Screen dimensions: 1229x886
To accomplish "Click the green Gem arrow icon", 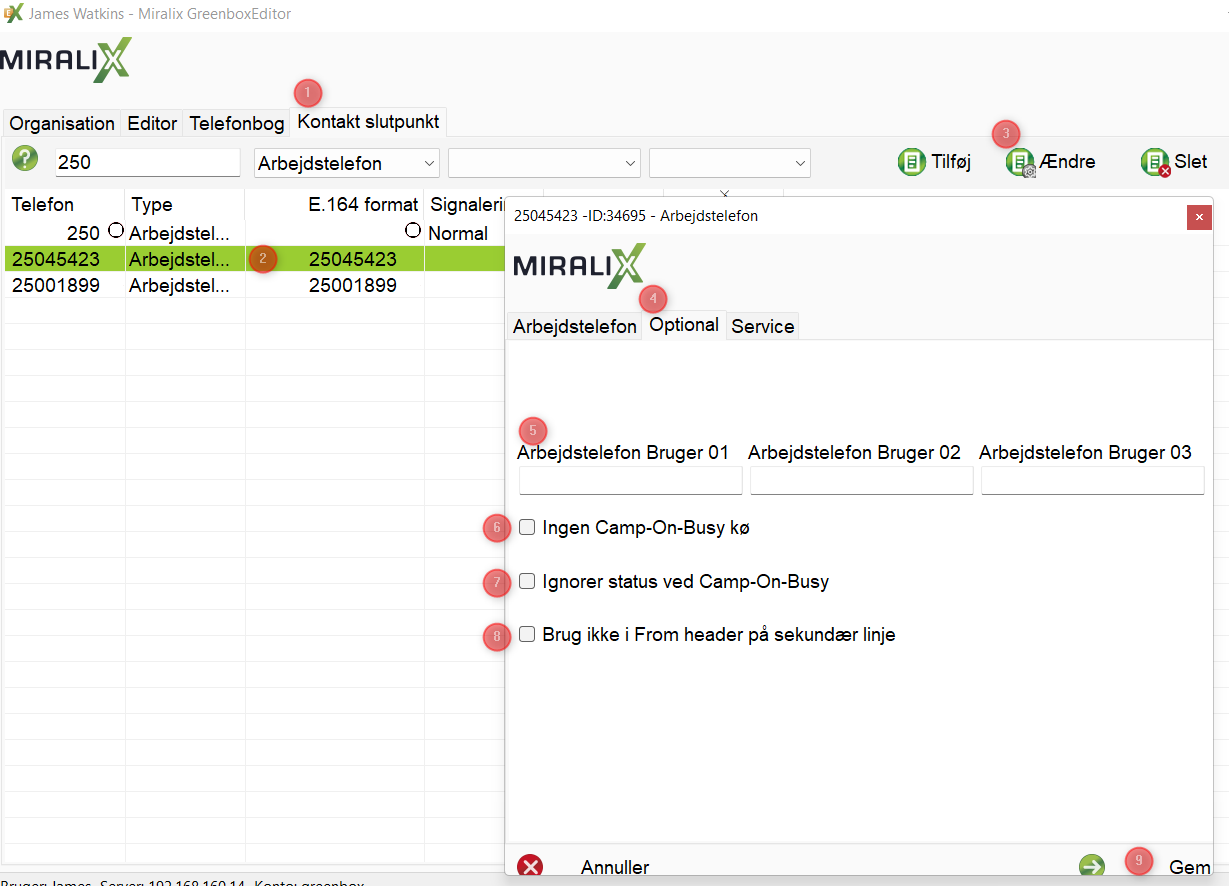I will [x=1092, y=867].
